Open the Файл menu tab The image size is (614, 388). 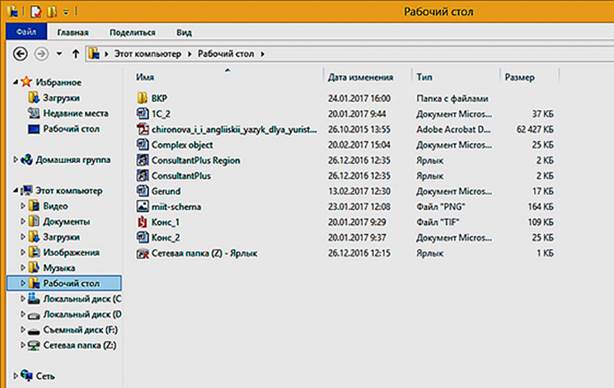pyautogui.click(x=26, y=32)
